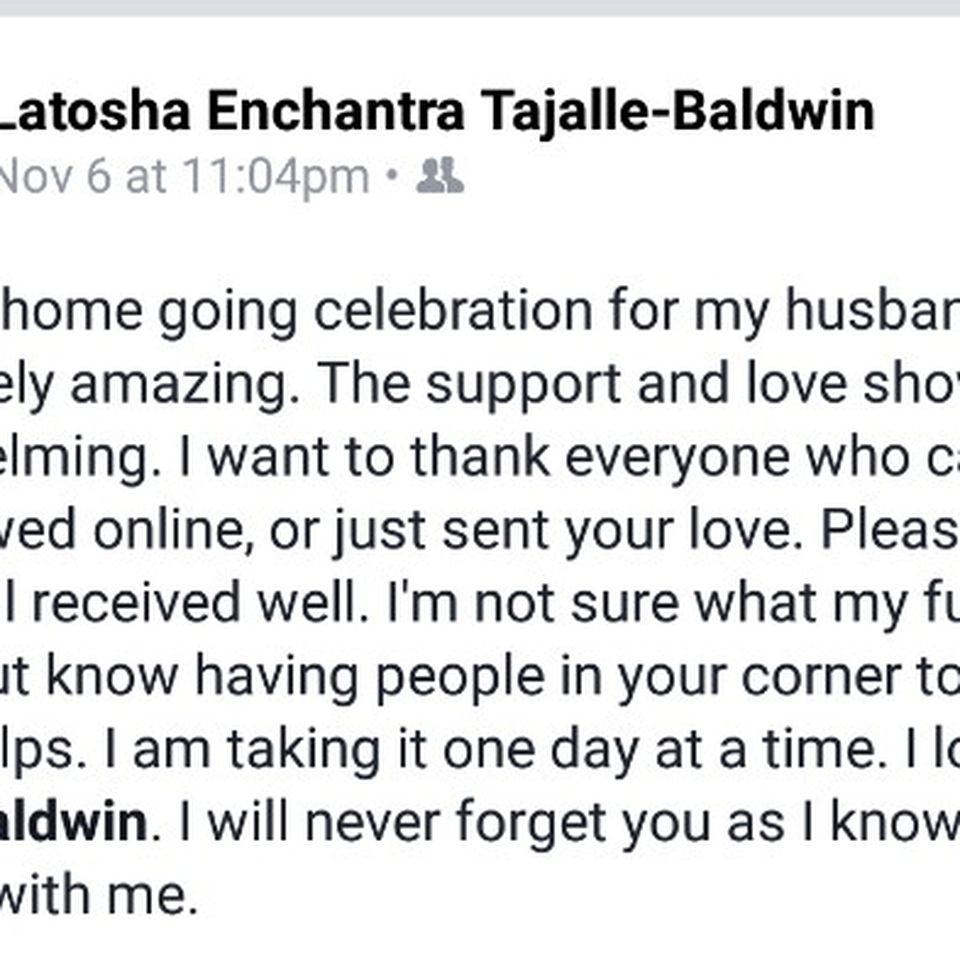
Task: Open Latosha Enchantra Tajalle-Baldwin's profile
Action: 437,110
